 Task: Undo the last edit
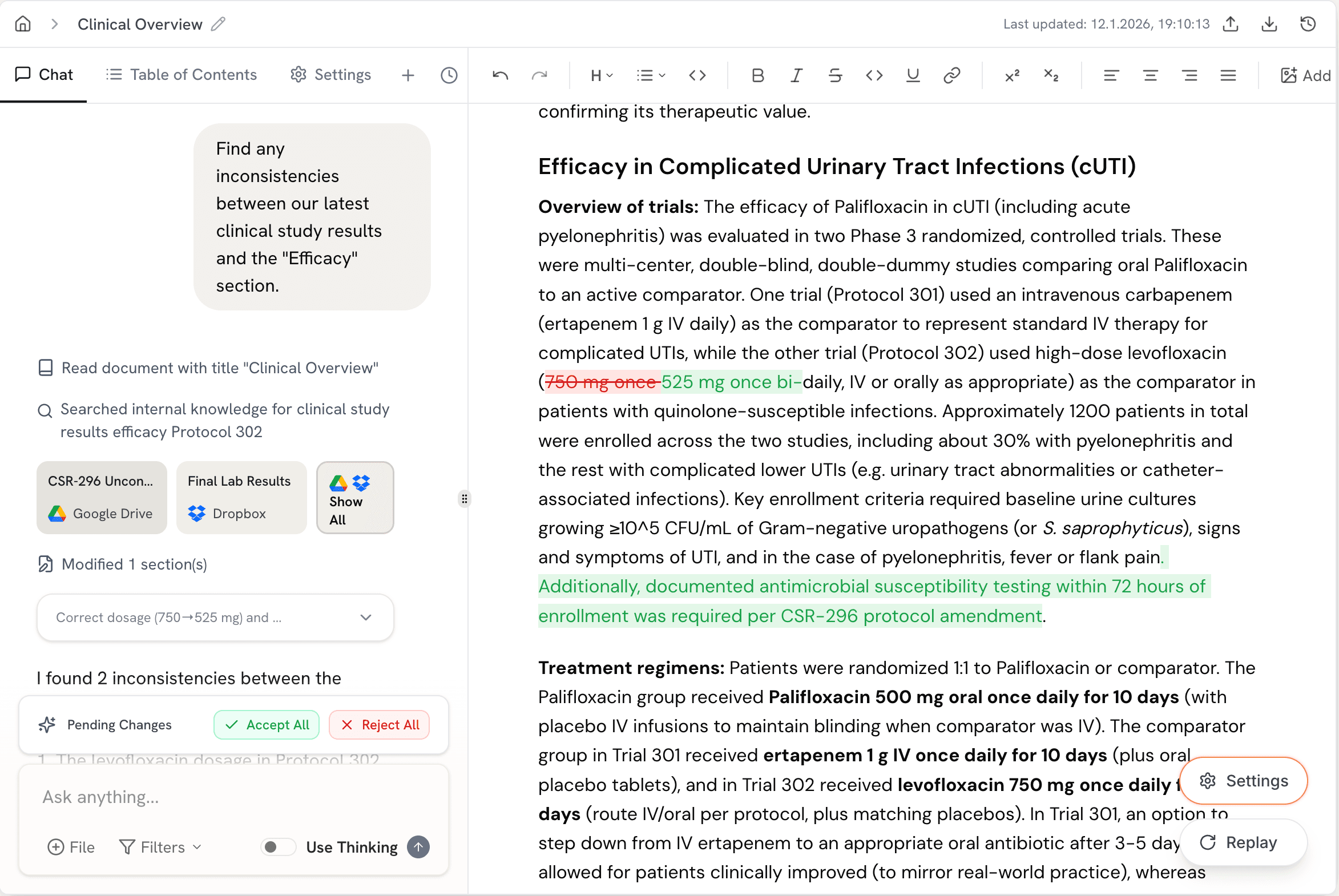(x=499, y=75)
